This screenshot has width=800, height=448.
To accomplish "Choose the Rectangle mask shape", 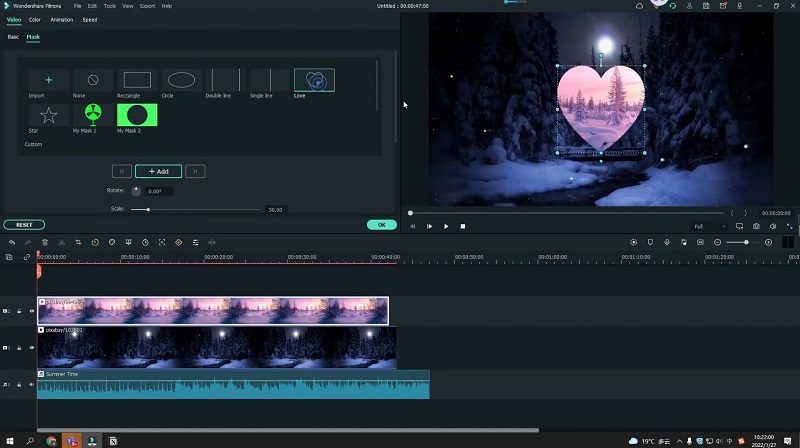I will [137, 80].
